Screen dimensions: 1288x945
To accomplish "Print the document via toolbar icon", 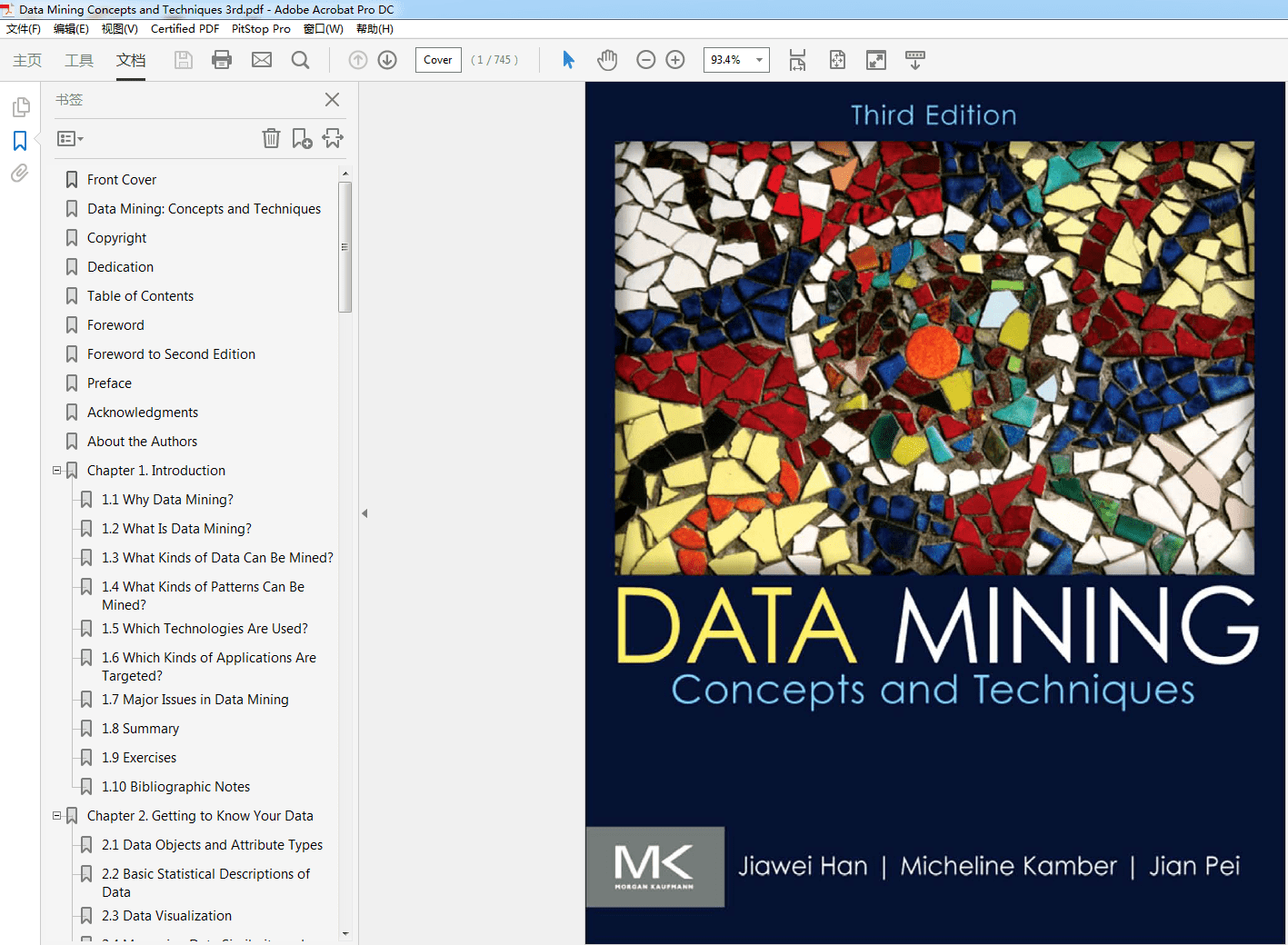I will click(221, 60).
